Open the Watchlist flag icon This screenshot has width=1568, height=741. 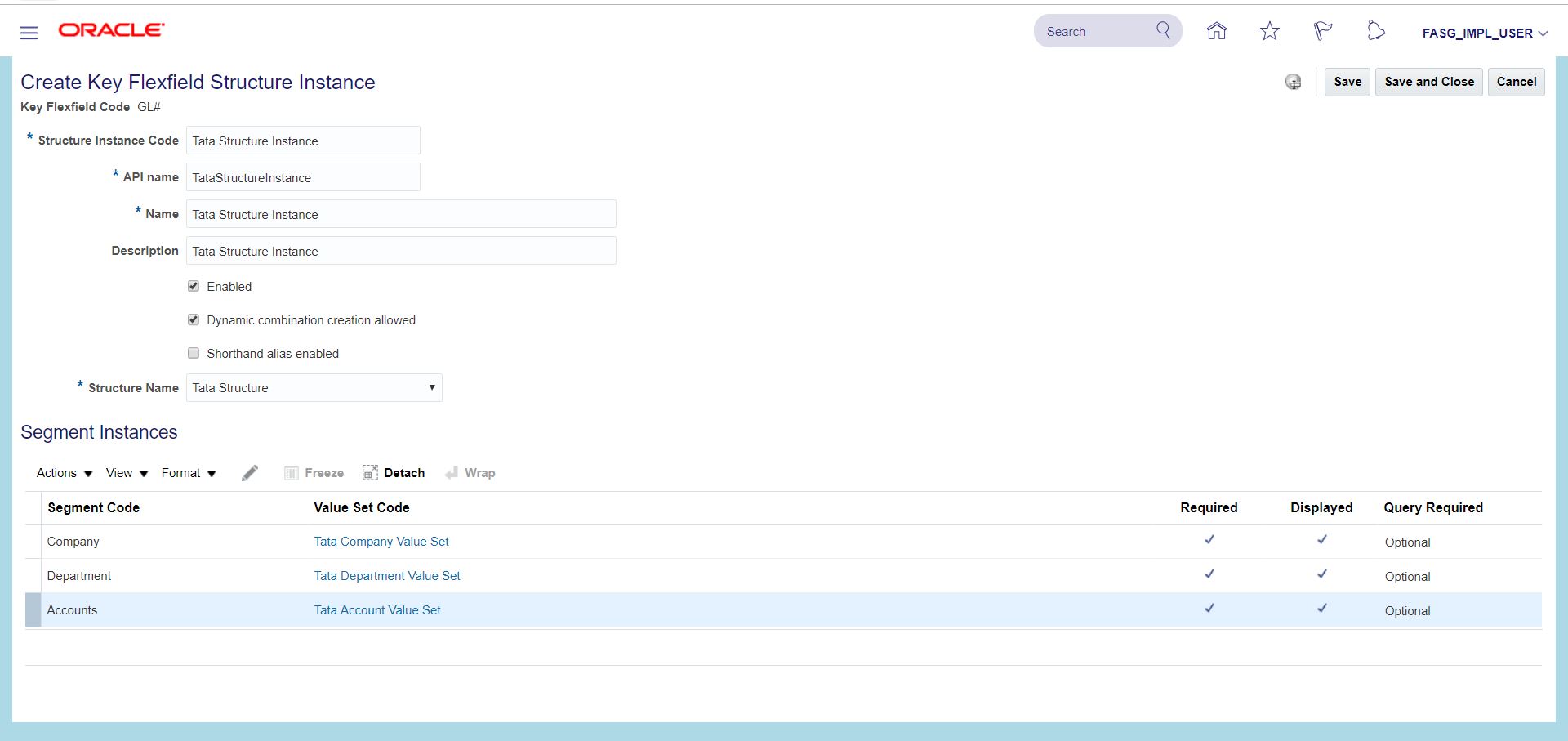click(1322, 31)
